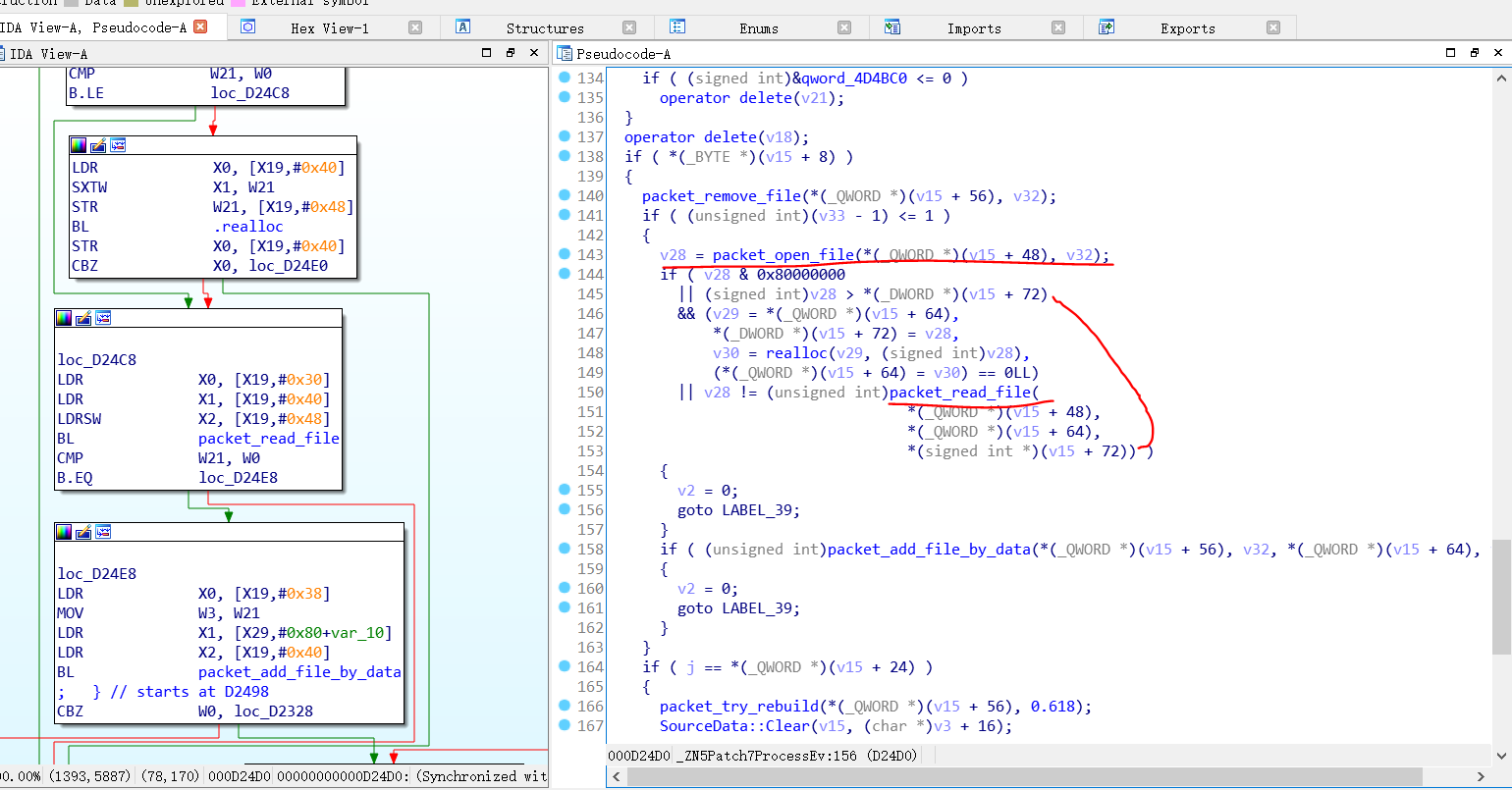Viewport: 1512px width, 790px height.
Task: Click the Structures tab icon
Action: pos(463,27)
